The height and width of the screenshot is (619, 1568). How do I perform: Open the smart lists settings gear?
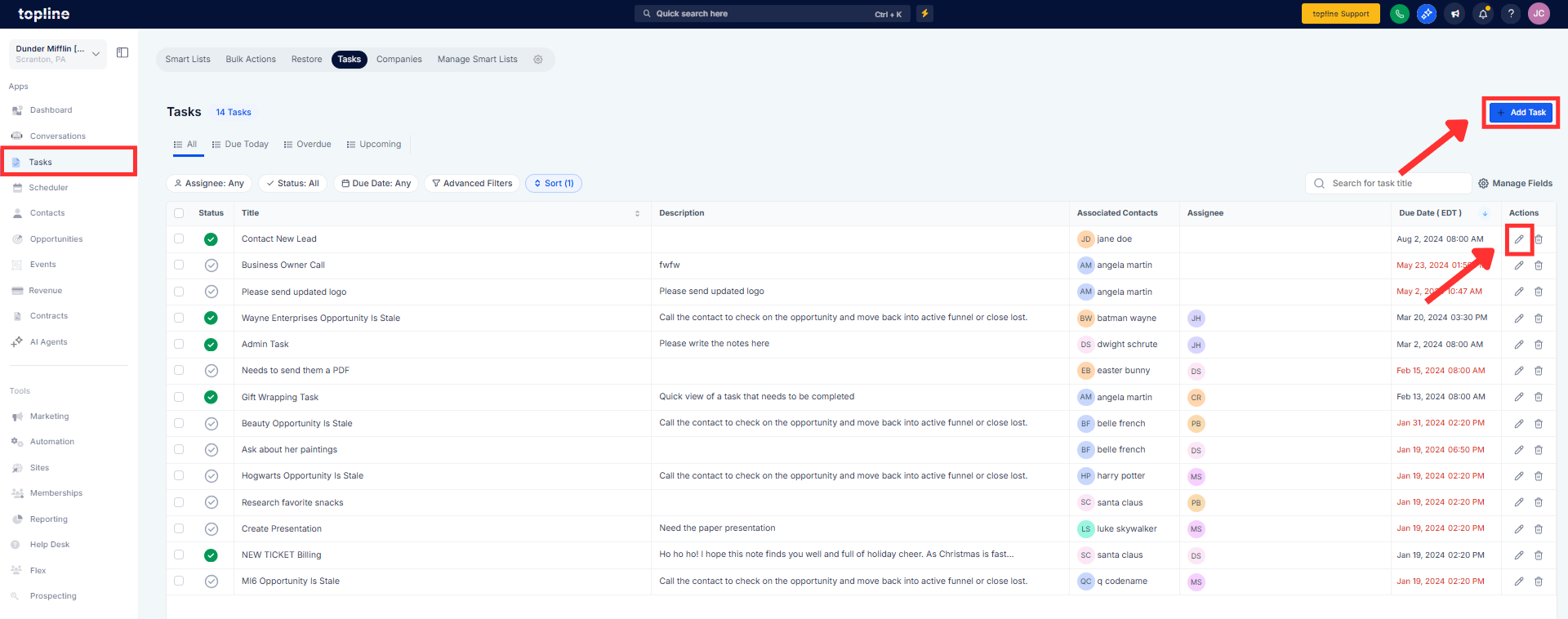click(538, 60)
